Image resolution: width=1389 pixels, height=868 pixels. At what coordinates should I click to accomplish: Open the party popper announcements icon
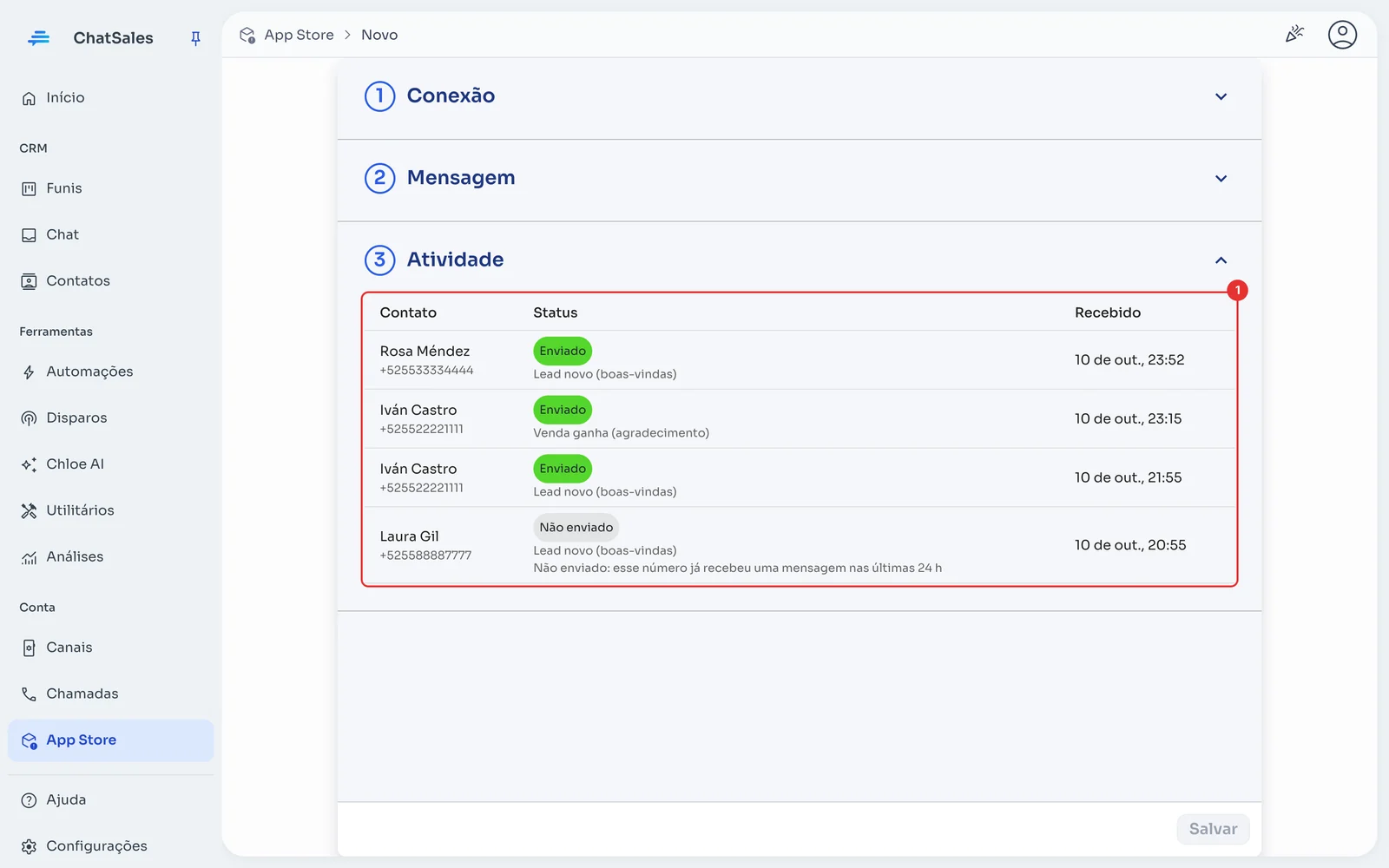click(1294, 35)
